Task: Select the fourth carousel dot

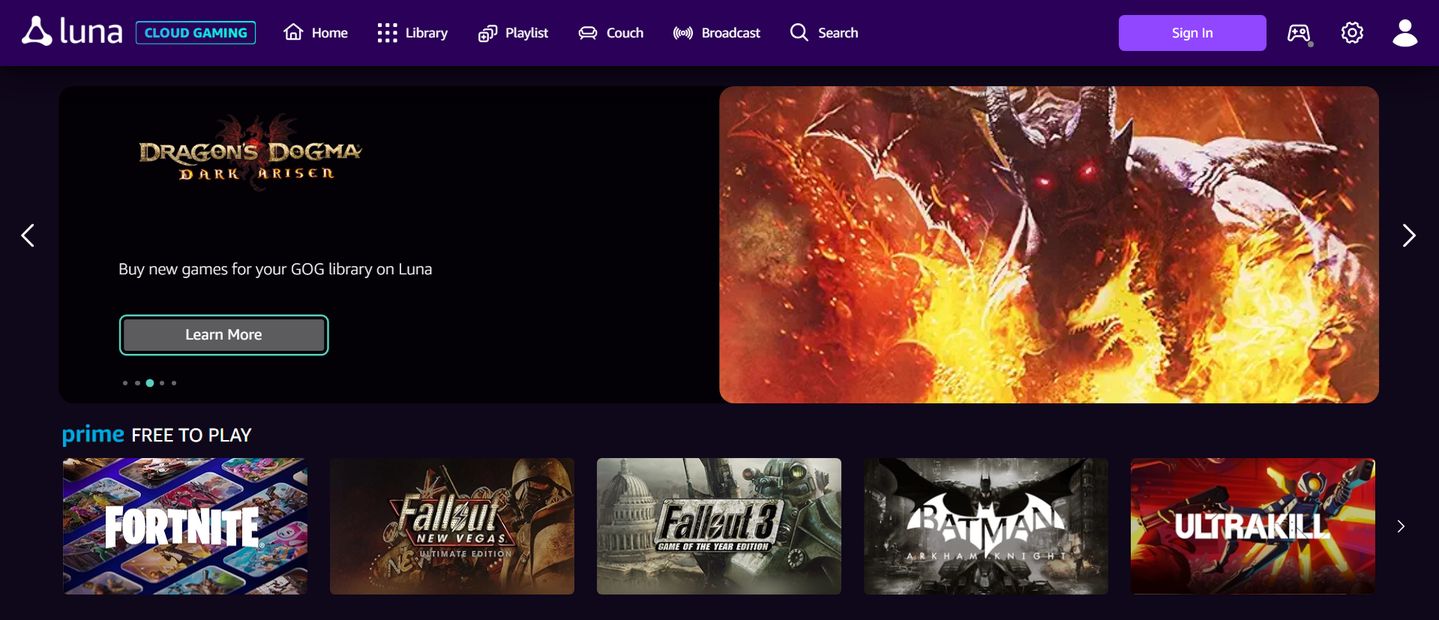Action: [x=162, y=383]
